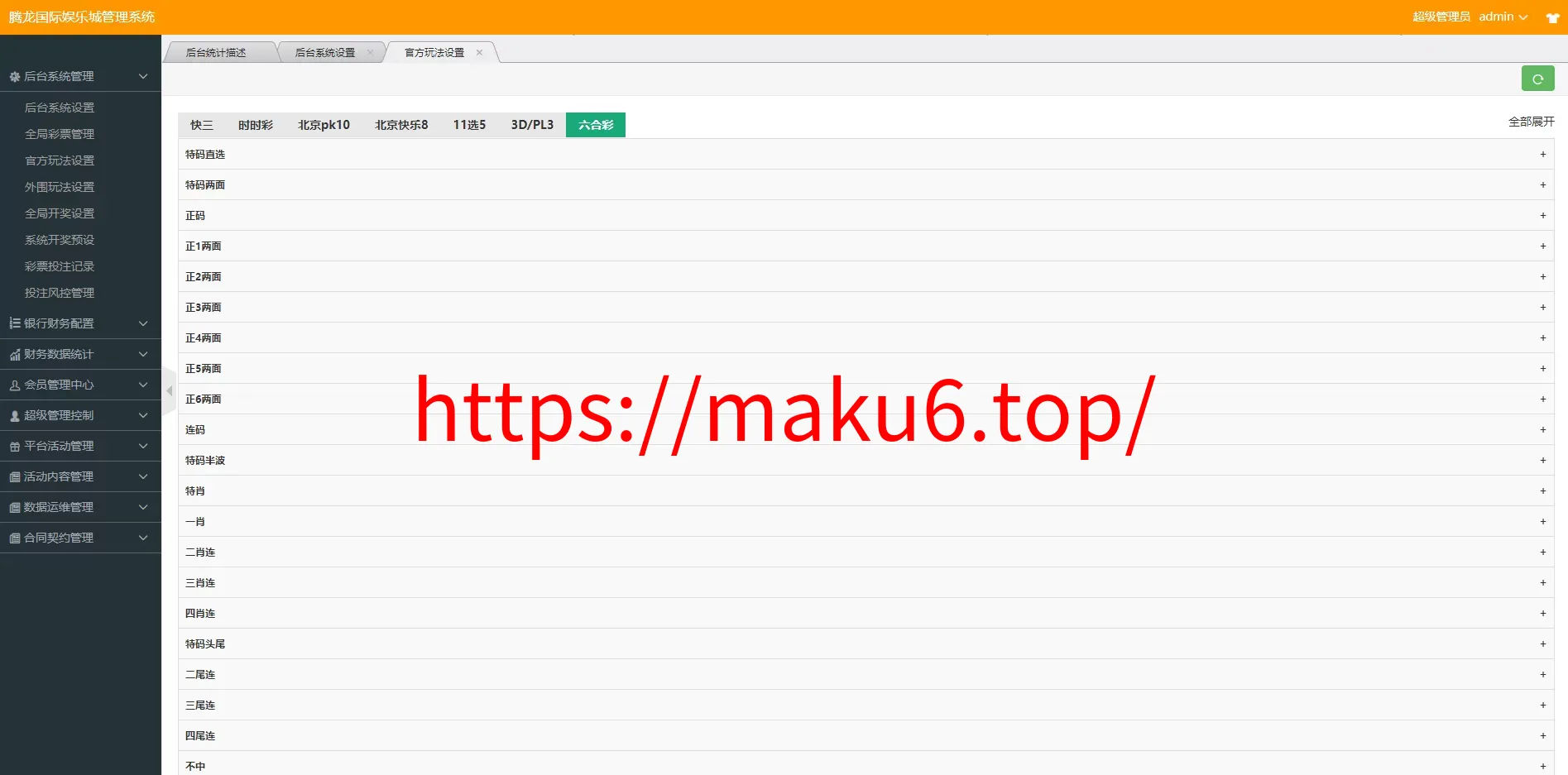
Task: Expand the 特码两面 row with plus
Action: (x=1543, y=184)
